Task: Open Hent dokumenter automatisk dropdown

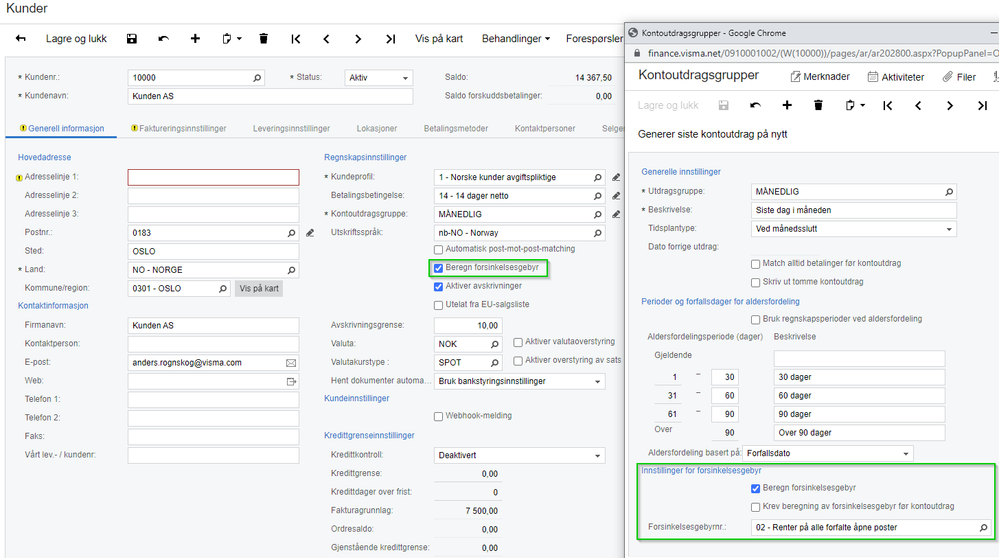Action: [519, 382]
